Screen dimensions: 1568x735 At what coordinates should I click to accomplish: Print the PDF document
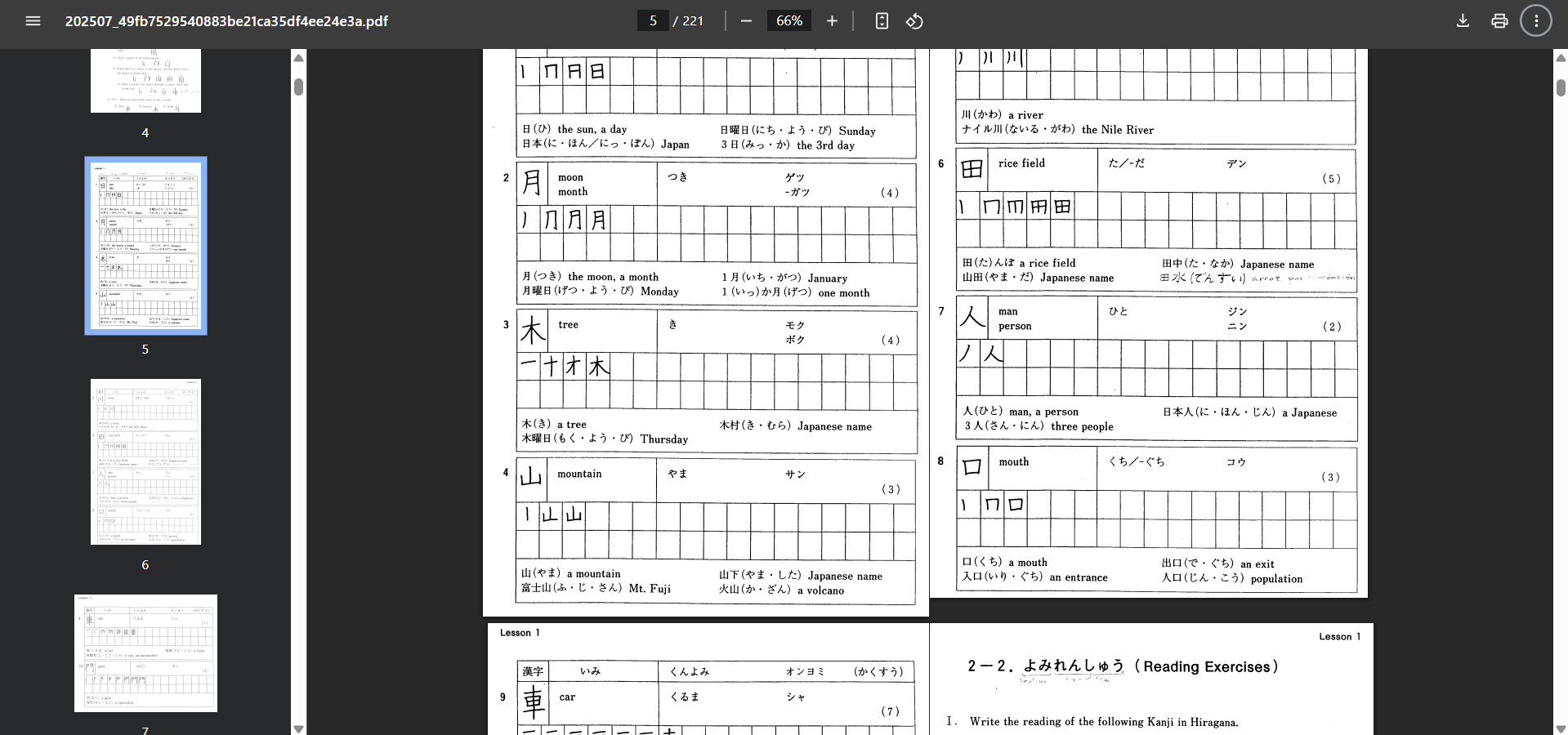(1499, 21)
